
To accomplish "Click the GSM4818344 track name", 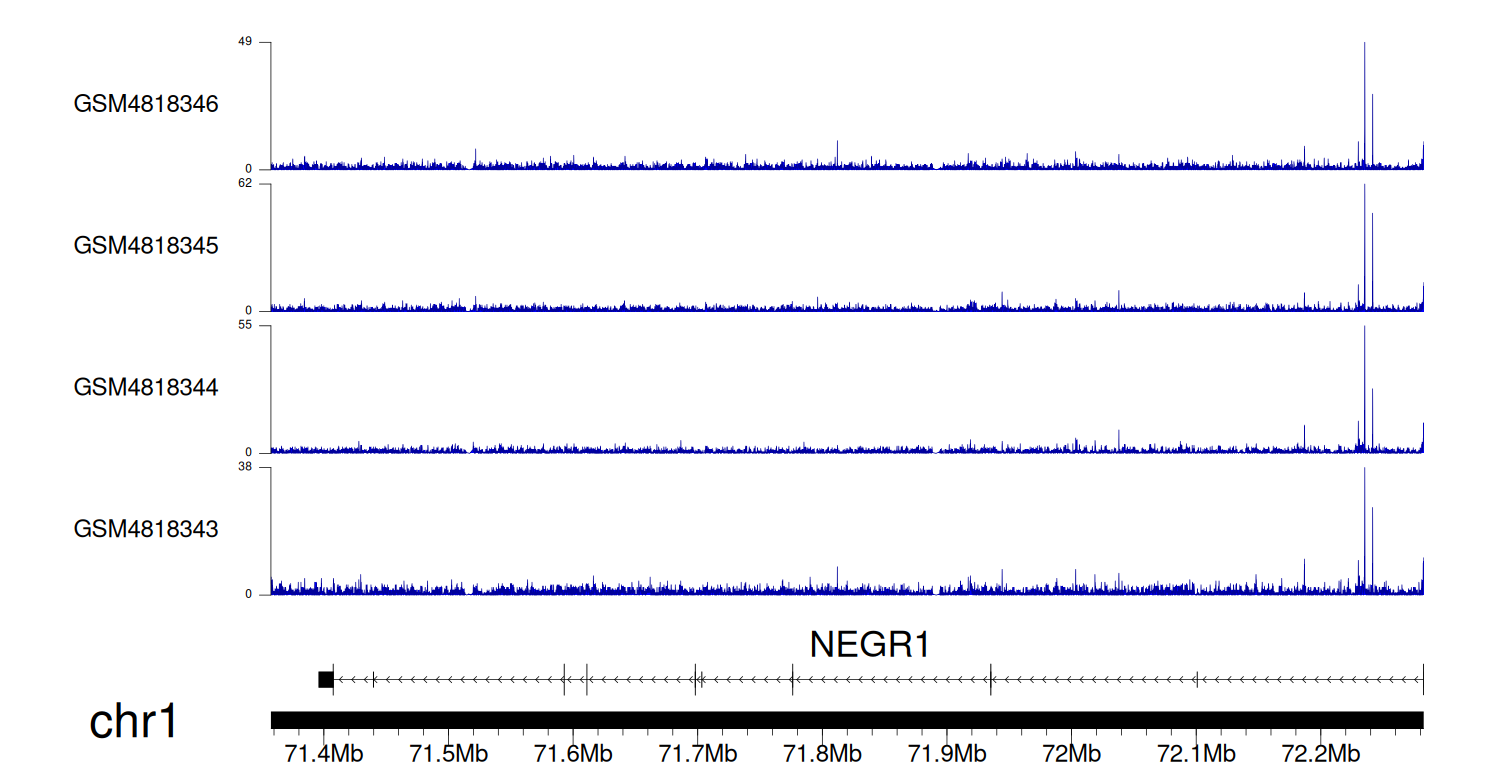I will [x=146, y=387].
